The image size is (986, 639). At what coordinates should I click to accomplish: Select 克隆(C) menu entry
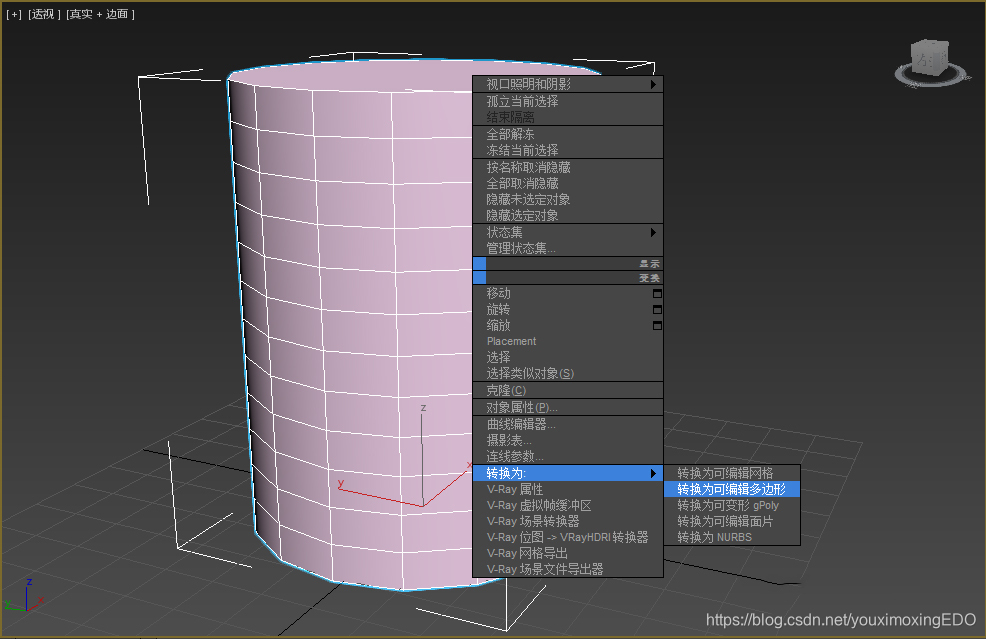[568, 391]
